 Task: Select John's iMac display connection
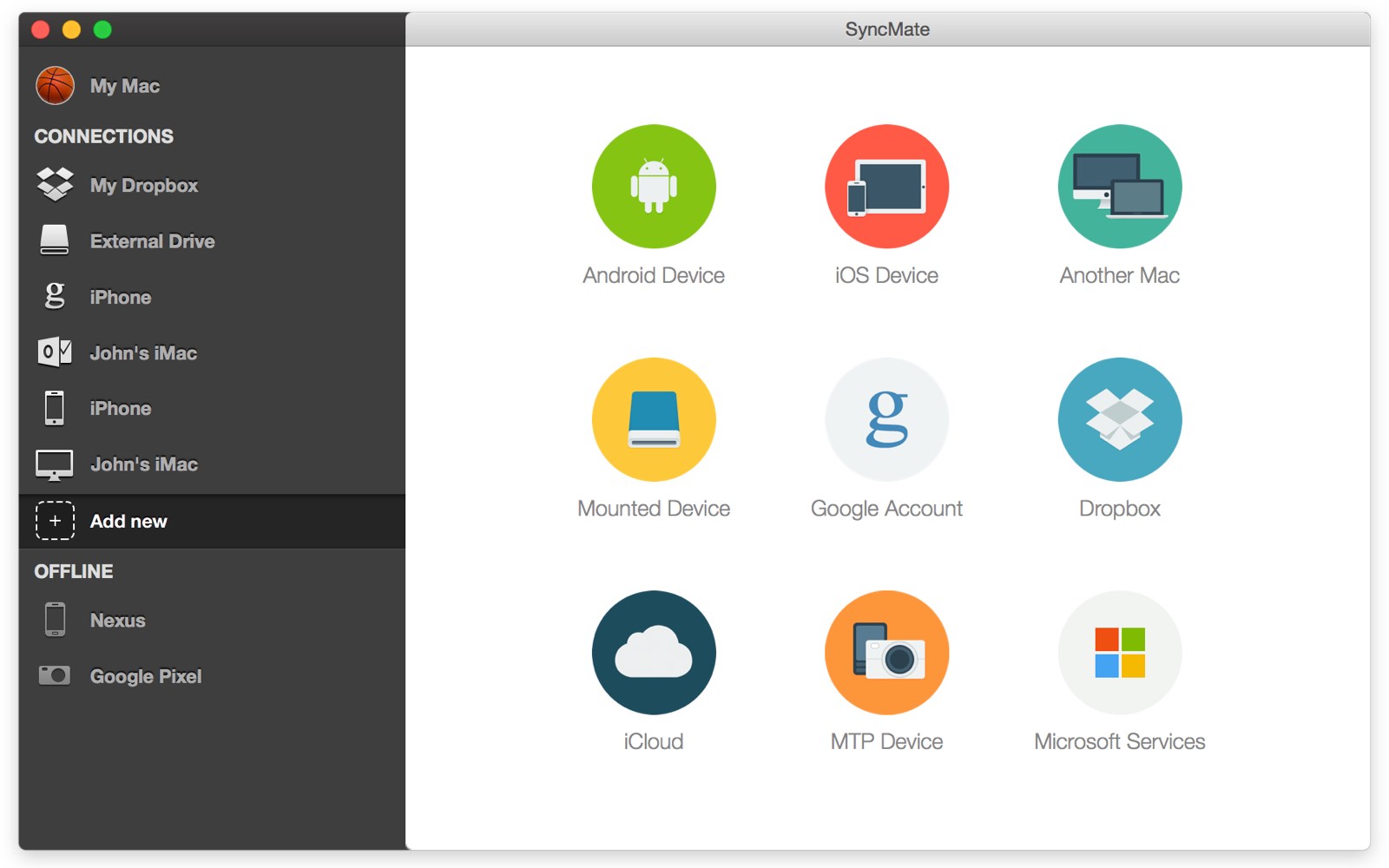pyautogui.click(x=143, y=464)
